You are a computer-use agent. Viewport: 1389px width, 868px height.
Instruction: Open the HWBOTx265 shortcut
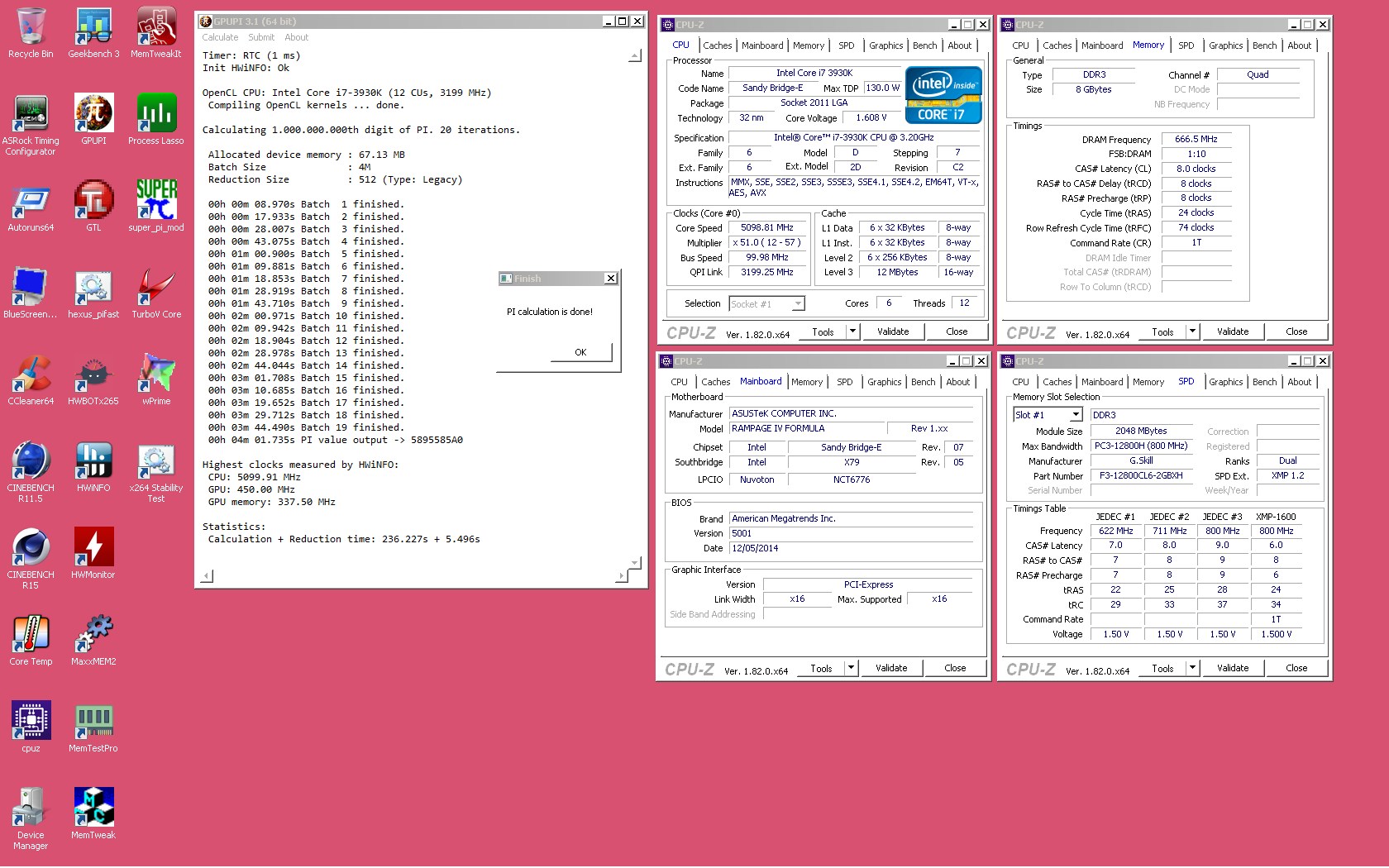tap(93, 380)
